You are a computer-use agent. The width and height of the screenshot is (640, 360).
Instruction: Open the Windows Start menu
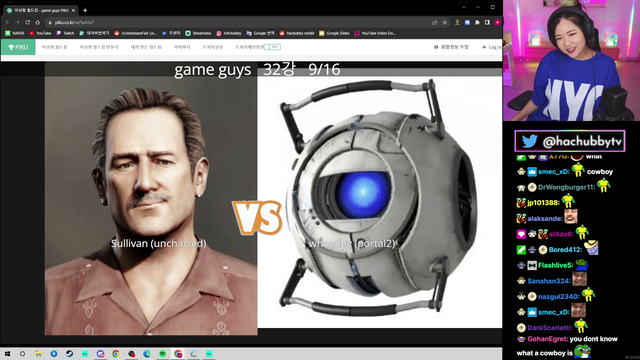(7, 354)
